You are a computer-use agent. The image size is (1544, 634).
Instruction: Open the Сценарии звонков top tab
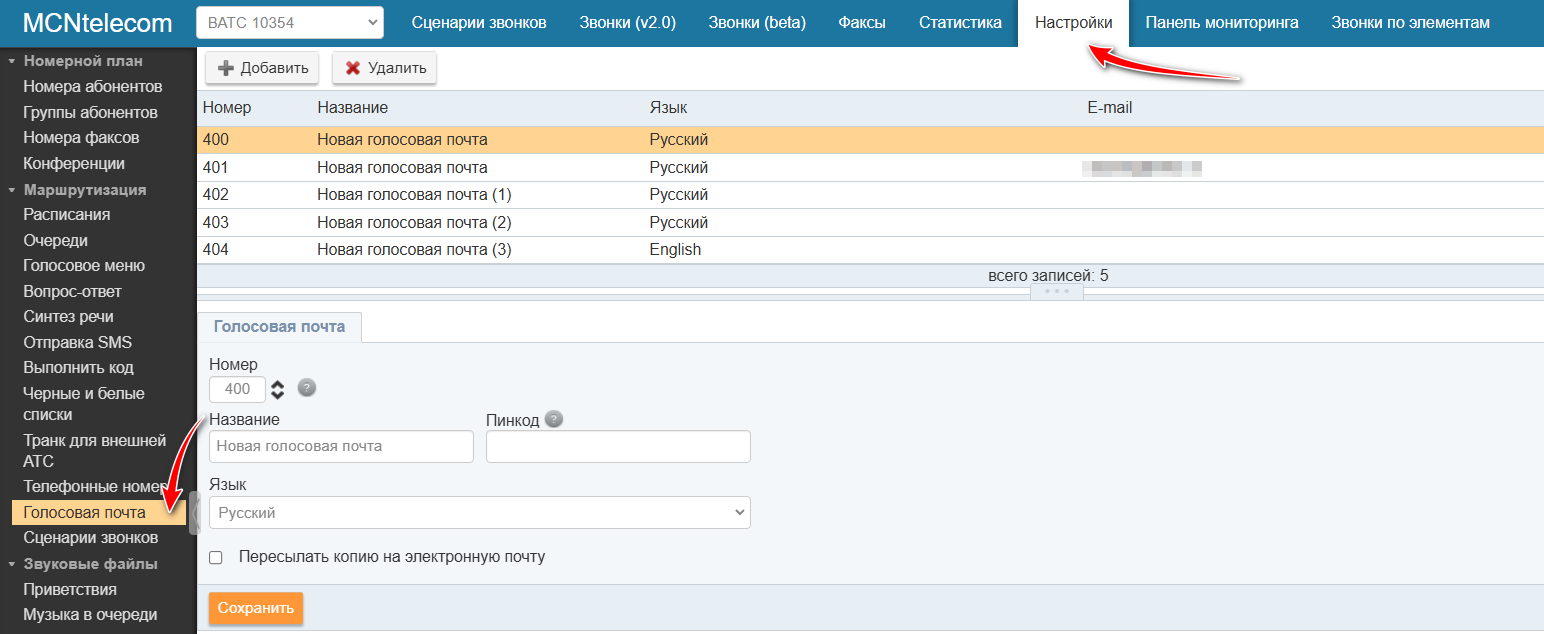479,22
